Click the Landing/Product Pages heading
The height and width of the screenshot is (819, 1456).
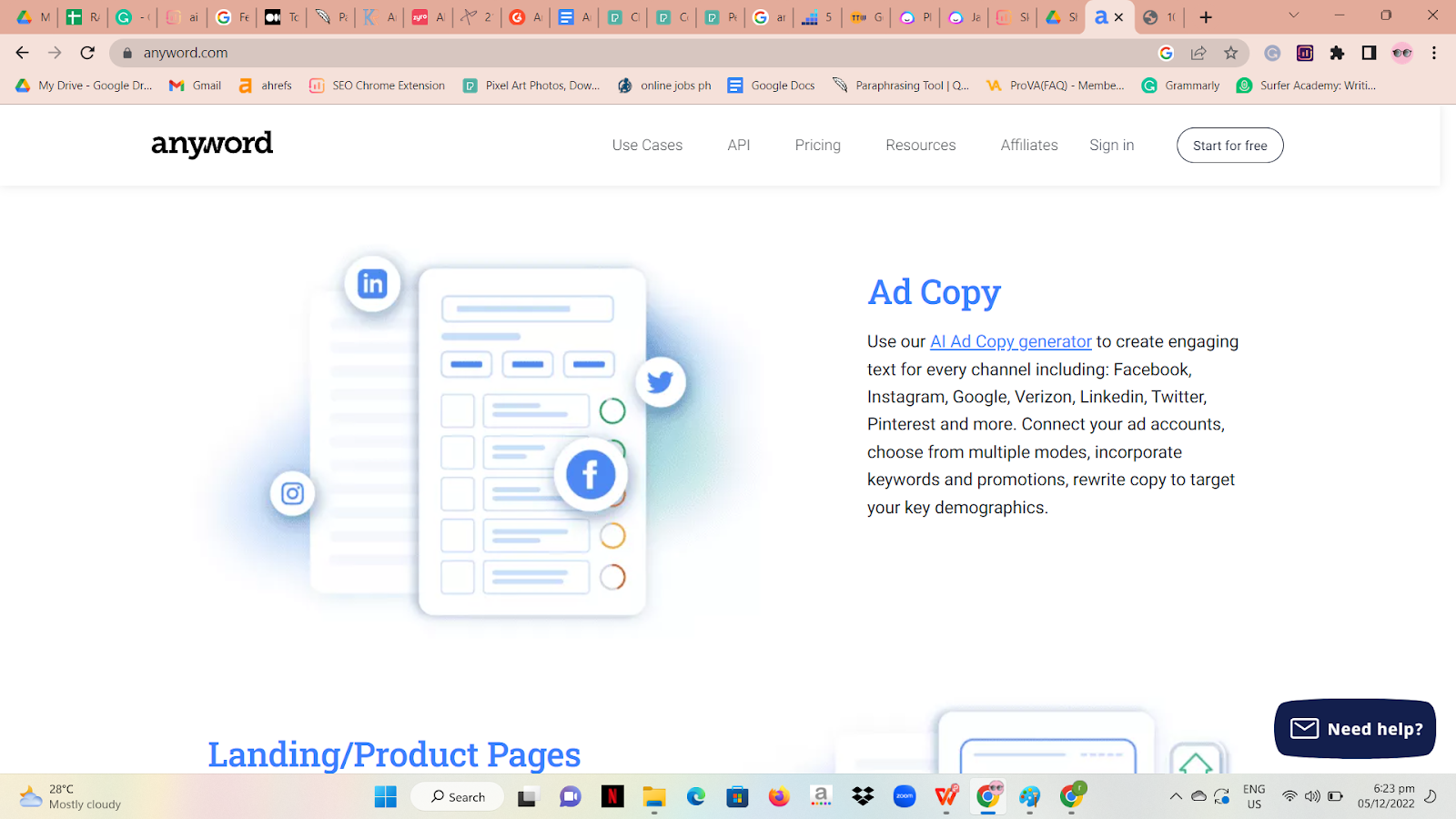pos(394,754)
